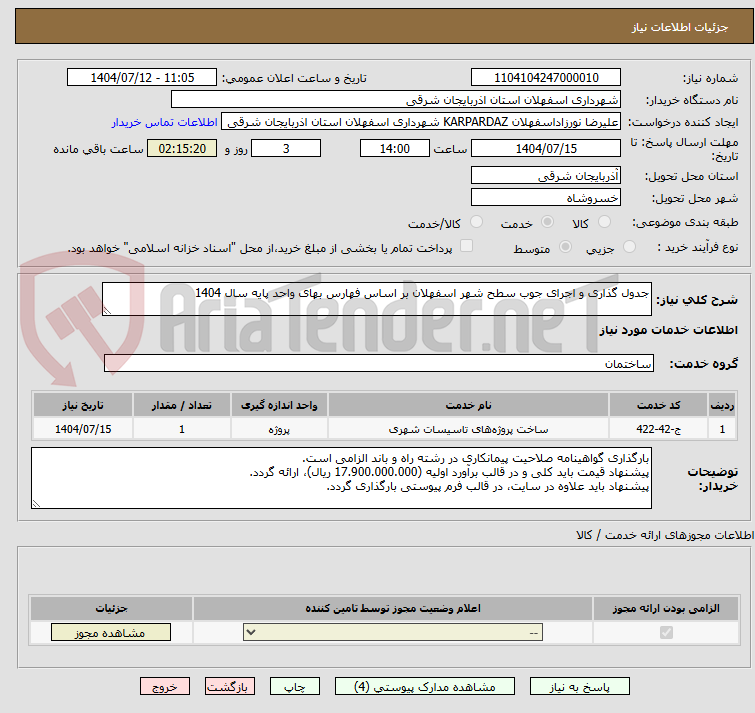The width and height of the screenshot is (755, 713).
Task: Toggle the الزامی بودن ارائه مجوز checkbox
Action: click(666, 632)
